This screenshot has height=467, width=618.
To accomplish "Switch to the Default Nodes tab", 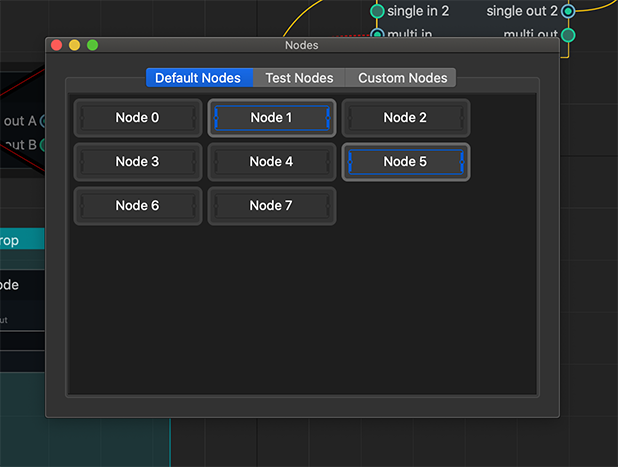I will 198,78.
